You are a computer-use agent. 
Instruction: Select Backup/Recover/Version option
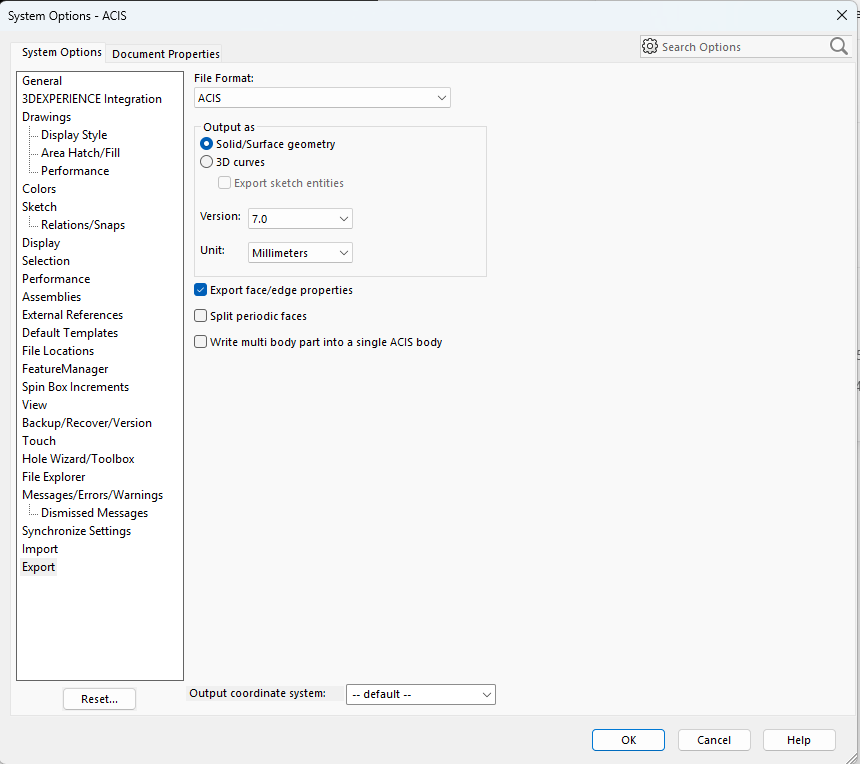pyautogui.click(x=87, y=423)
